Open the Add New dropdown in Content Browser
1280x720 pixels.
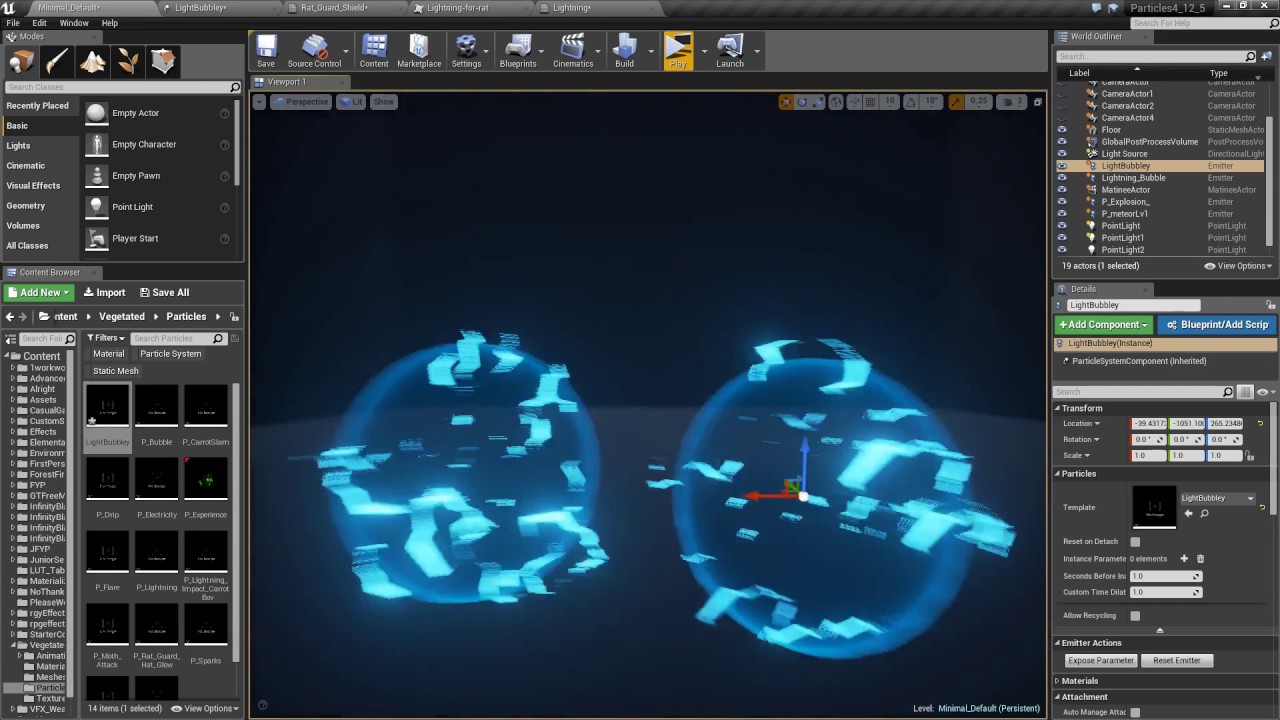click(38, 293)
